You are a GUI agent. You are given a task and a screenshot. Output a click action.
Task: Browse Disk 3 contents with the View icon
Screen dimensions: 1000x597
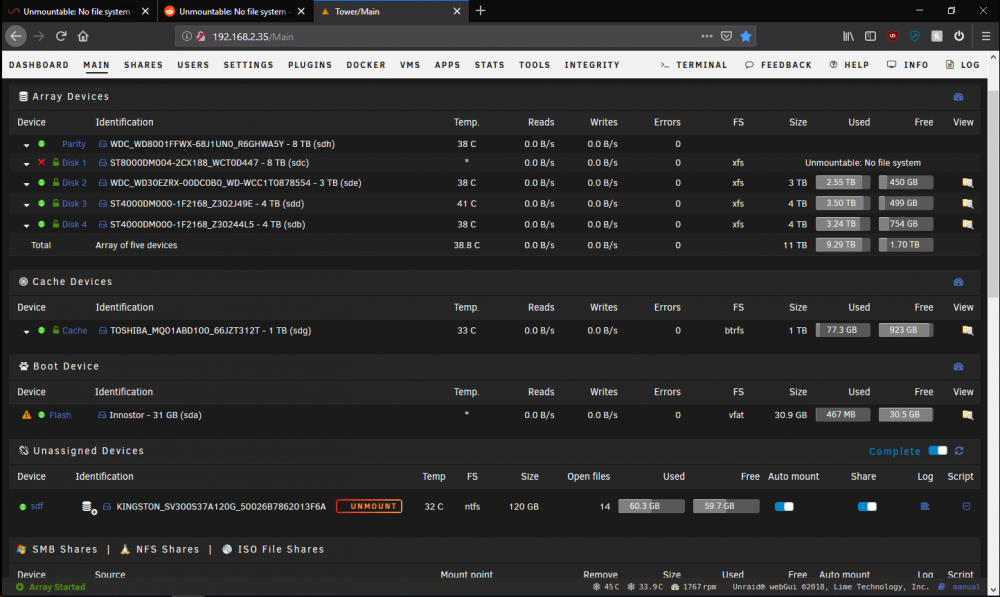[967, 203]
